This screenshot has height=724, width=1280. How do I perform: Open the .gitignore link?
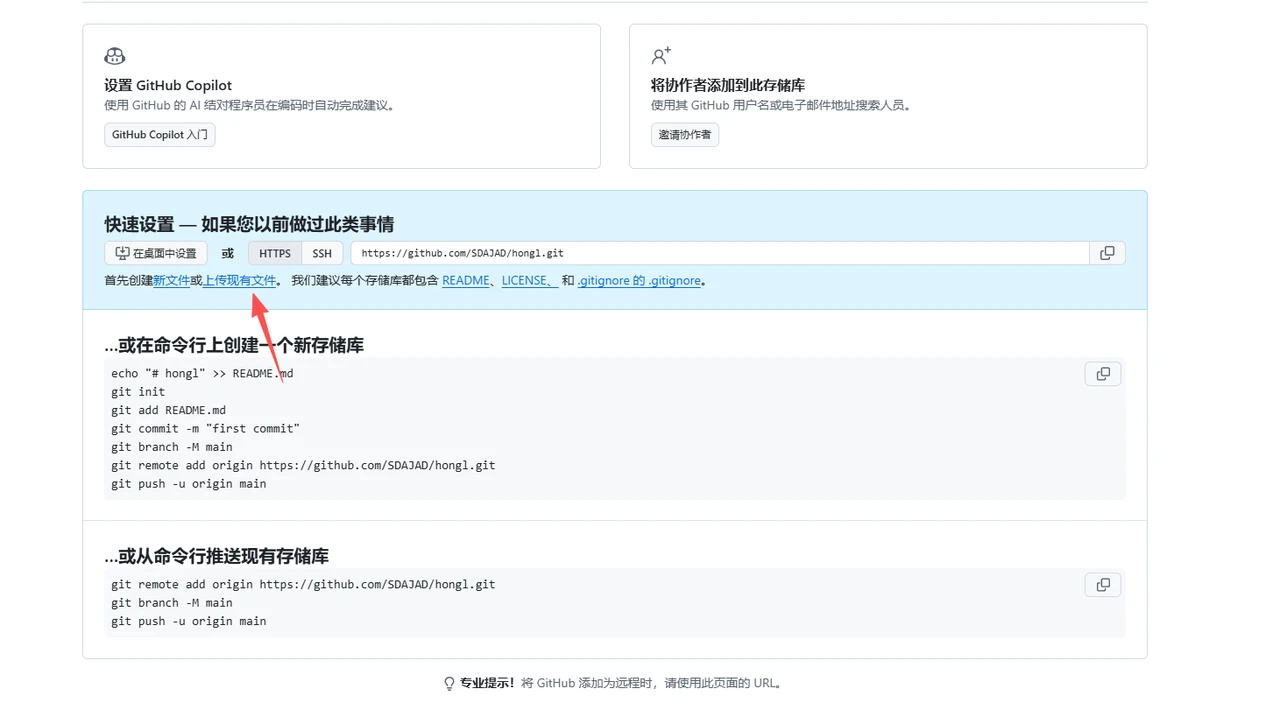tap(637, 280)
